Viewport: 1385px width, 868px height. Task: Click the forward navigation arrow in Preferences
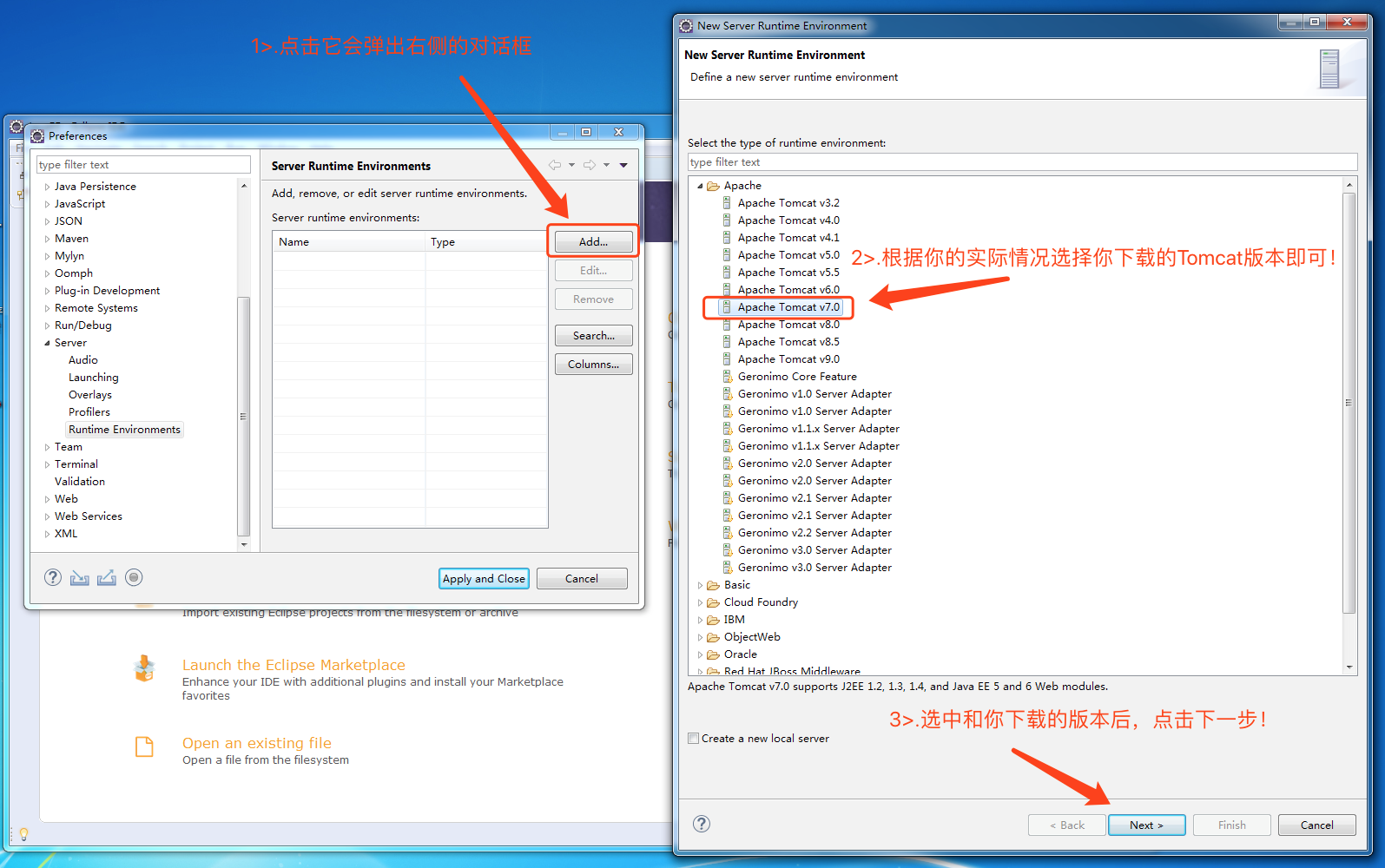pyautogui.click(x=590, y=165)
